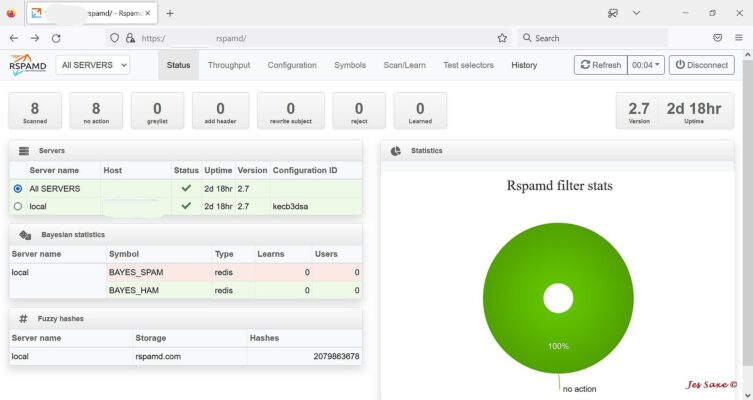Click the hashes value 2079863678
The image size is (753, 400).
[x=336, y=356]
